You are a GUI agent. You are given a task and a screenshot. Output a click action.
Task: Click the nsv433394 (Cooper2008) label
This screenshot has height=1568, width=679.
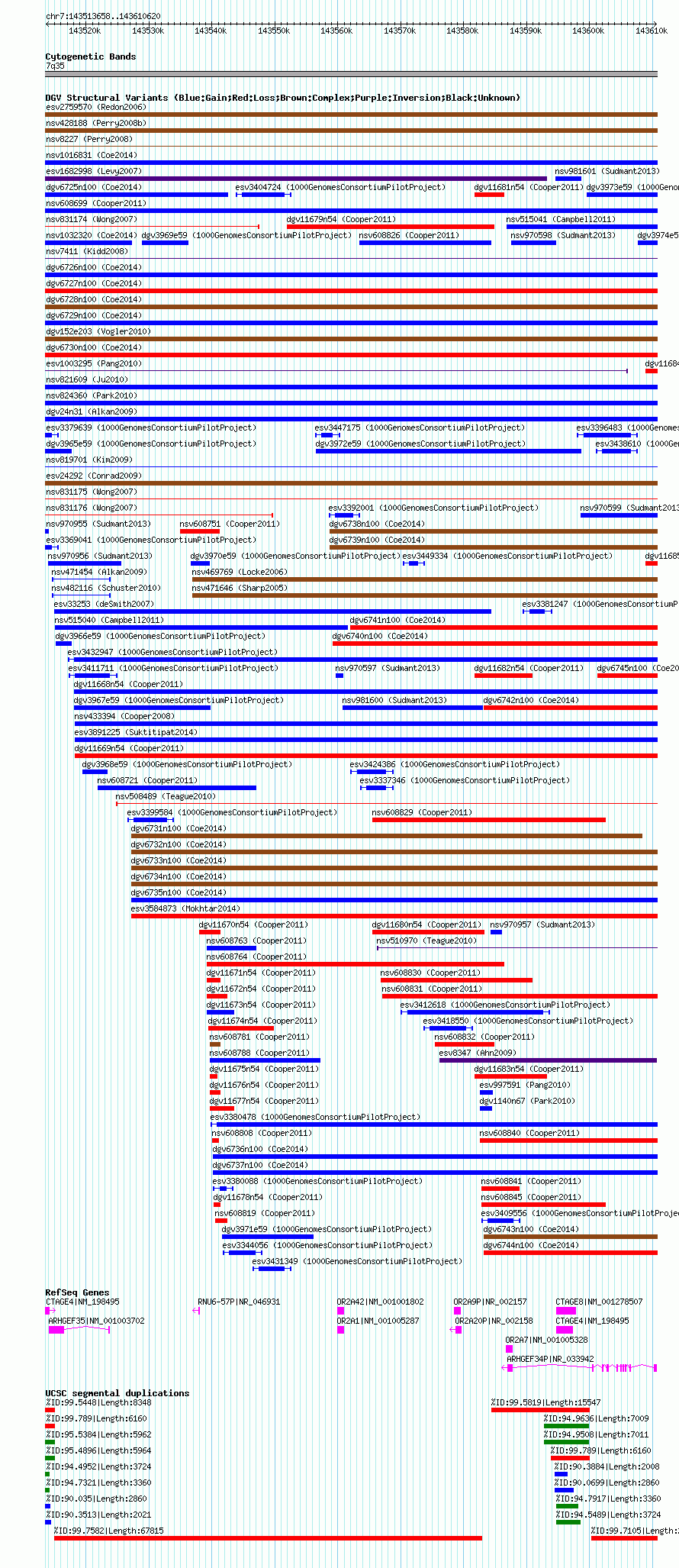(124, 716)
